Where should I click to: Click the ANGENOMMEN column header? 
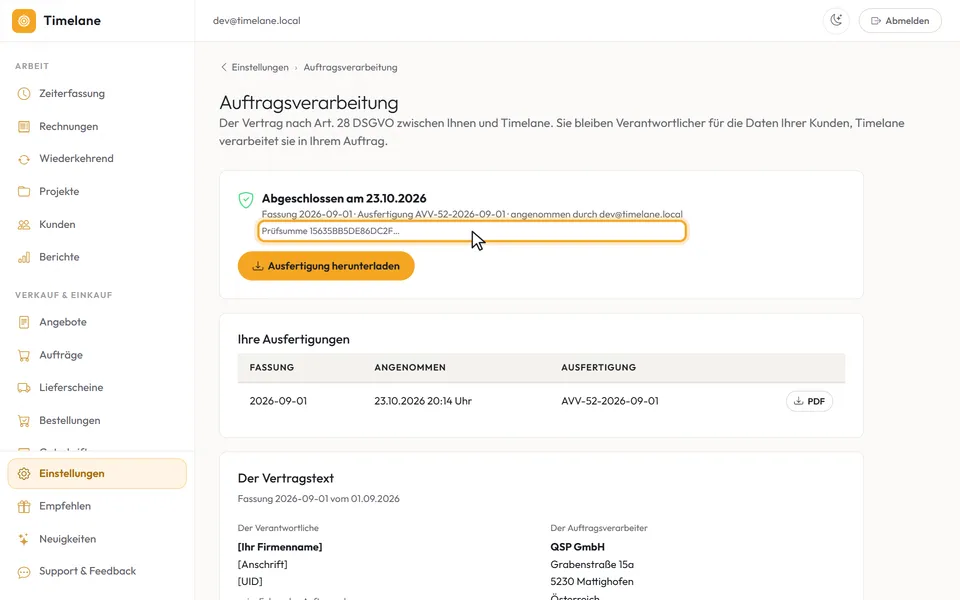[x=410, y=367]
